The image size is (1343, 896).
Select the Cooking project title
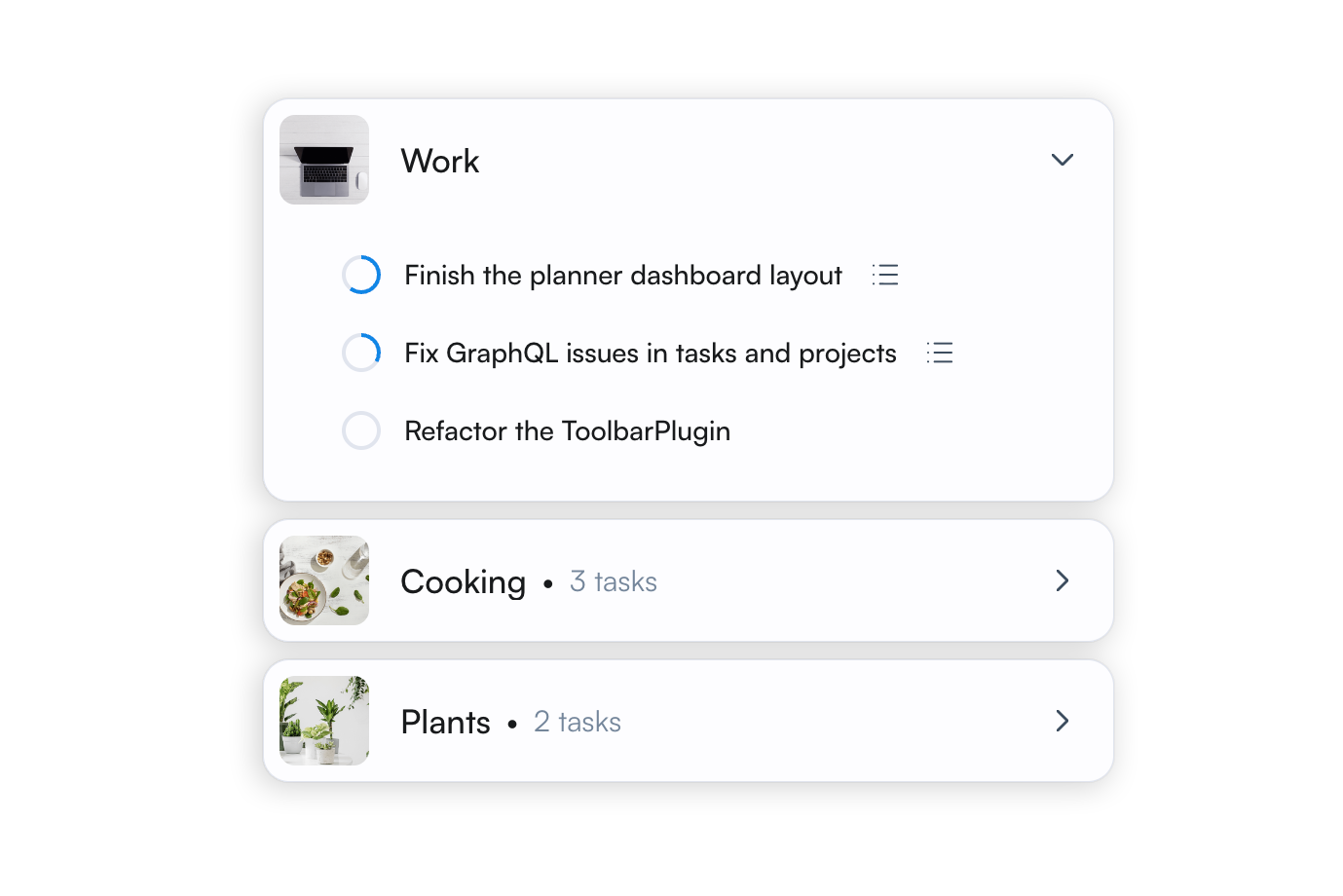click(x=463, y=581)
